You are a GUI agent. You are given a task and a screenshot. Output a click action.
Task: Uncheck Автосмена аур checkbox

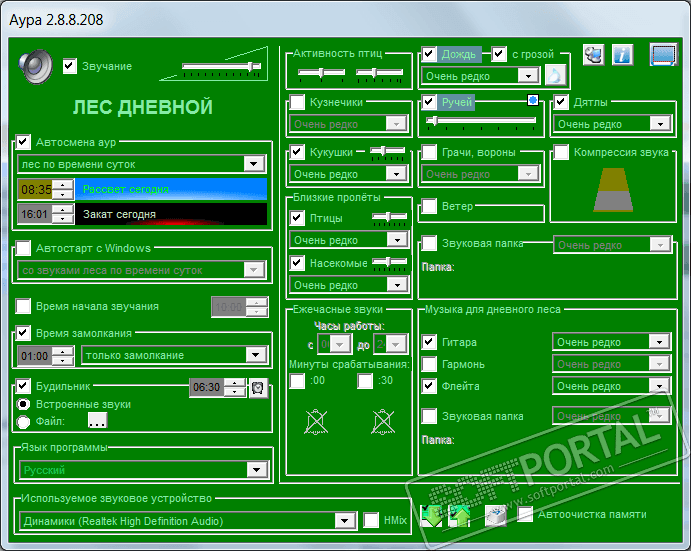pos(23,142)
